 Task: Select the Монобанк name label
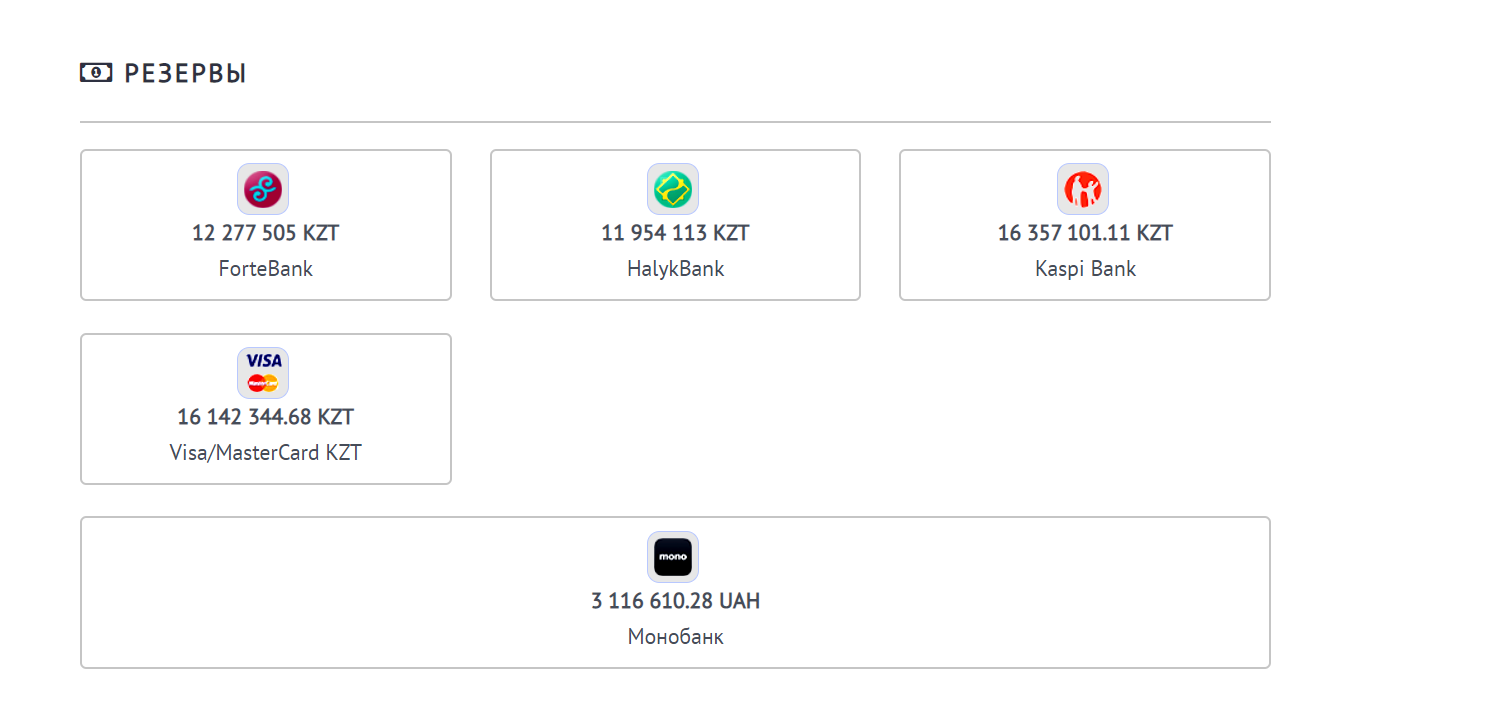tap(676, 637)
